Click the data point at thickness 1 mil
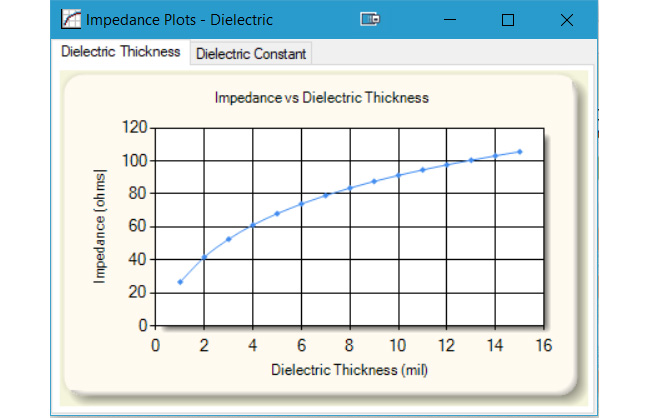Image resolution: width=650 pixels, height=418 pixels. pyautogui.click(x=180, y=282)
